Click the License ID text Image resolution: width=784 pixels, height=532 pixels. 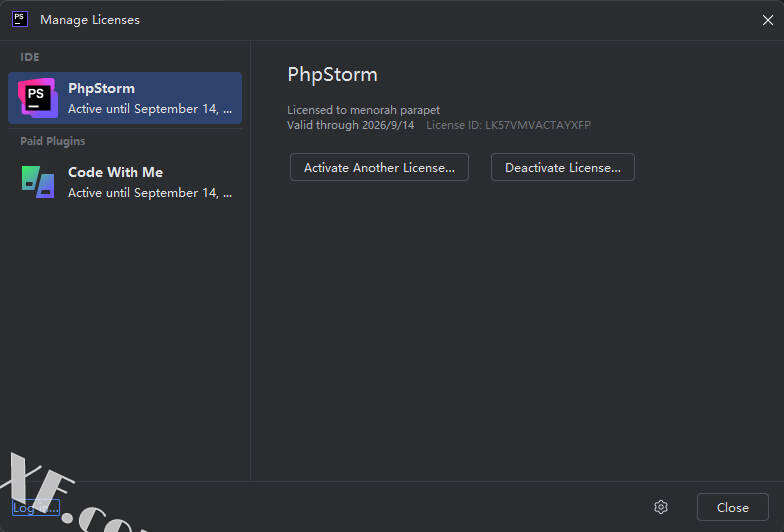(x=508, y=125)
